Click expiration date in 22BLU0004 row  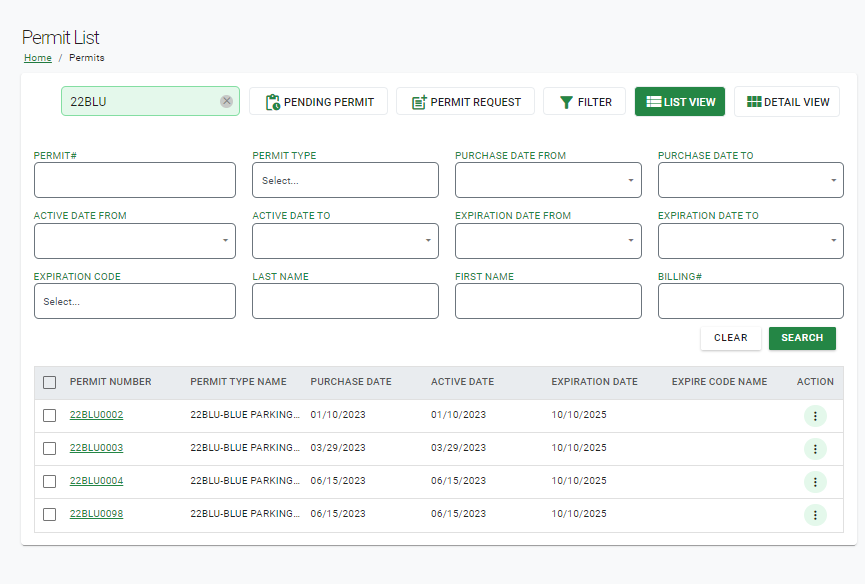tap(579, 481)
